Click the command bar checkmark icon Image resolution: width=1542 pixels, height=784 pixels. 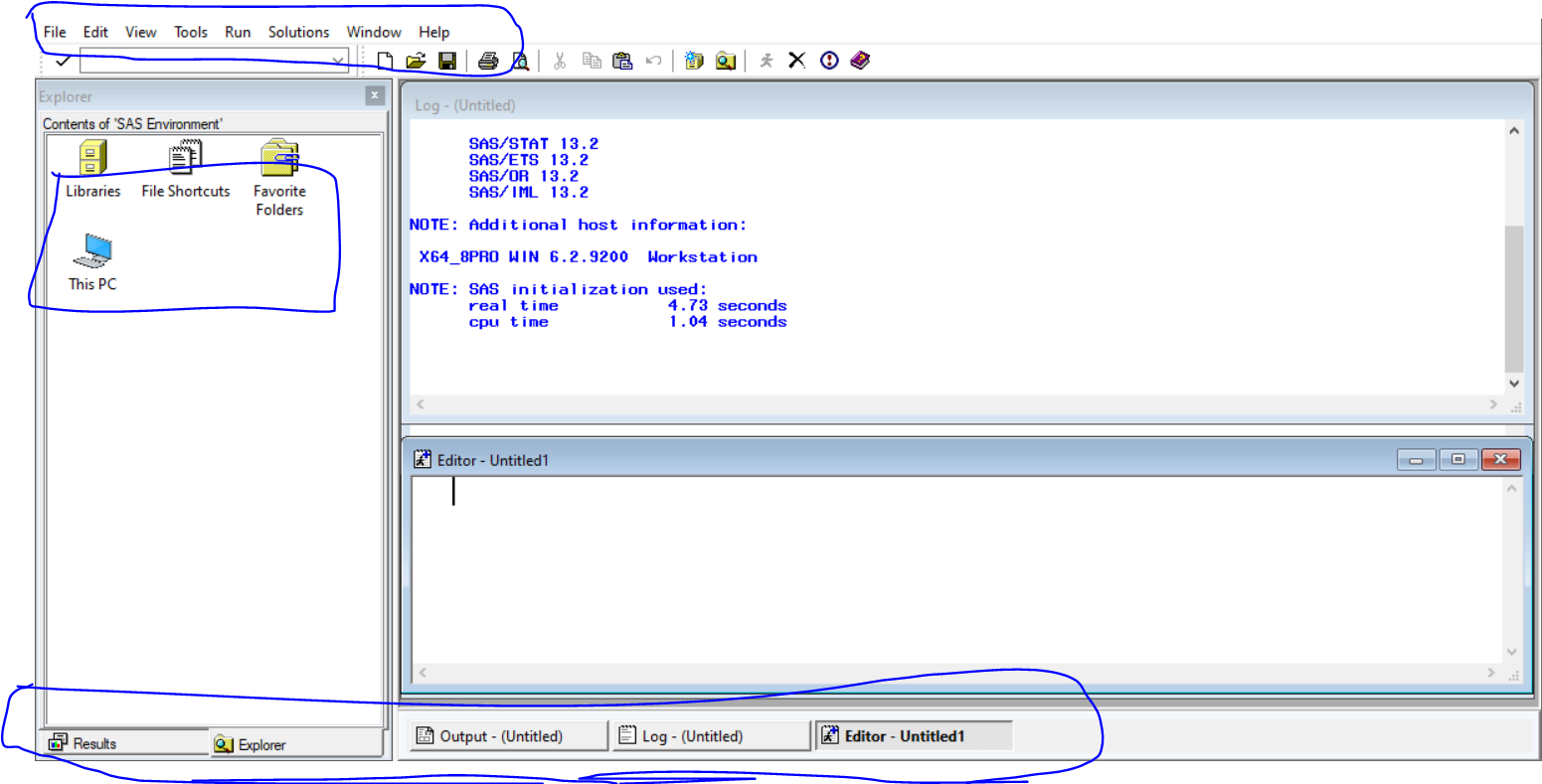[x=63, y=62]
